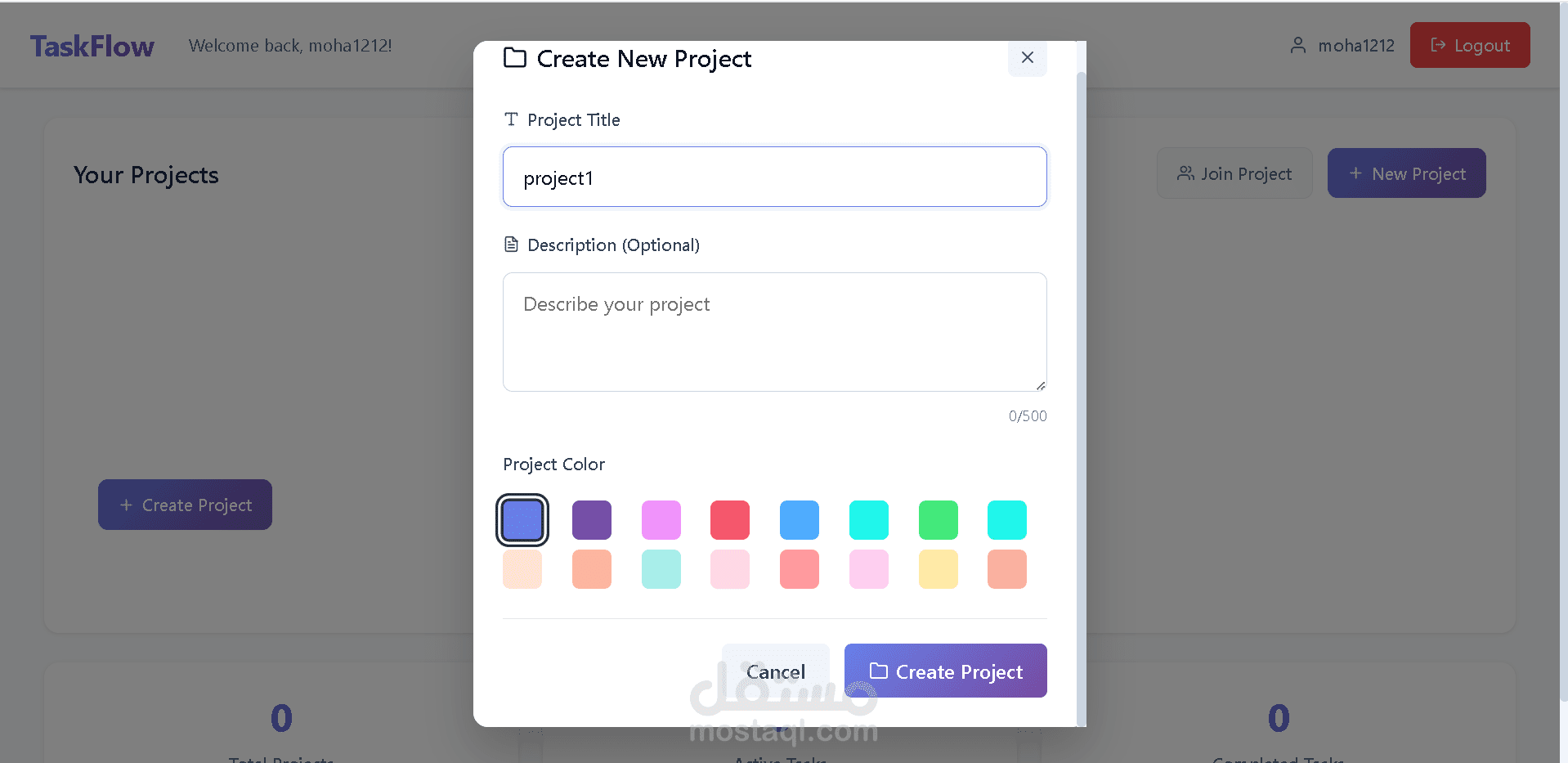Type in the Project Title field
The width and height of the screenshot is (1568, 763).
coord(774,177)
